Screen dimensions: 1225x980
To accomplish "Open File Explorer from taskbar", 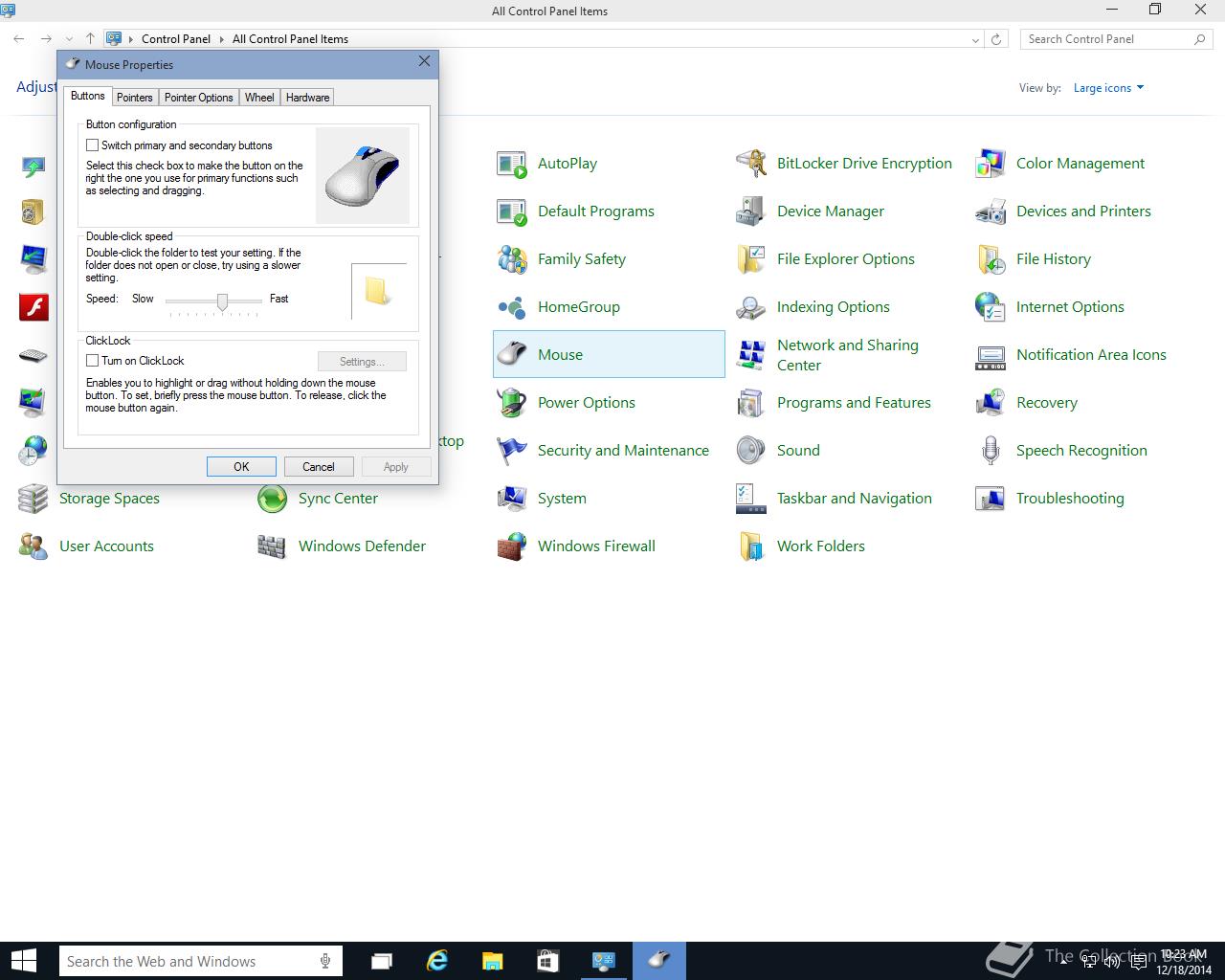I will click(492, 961).
